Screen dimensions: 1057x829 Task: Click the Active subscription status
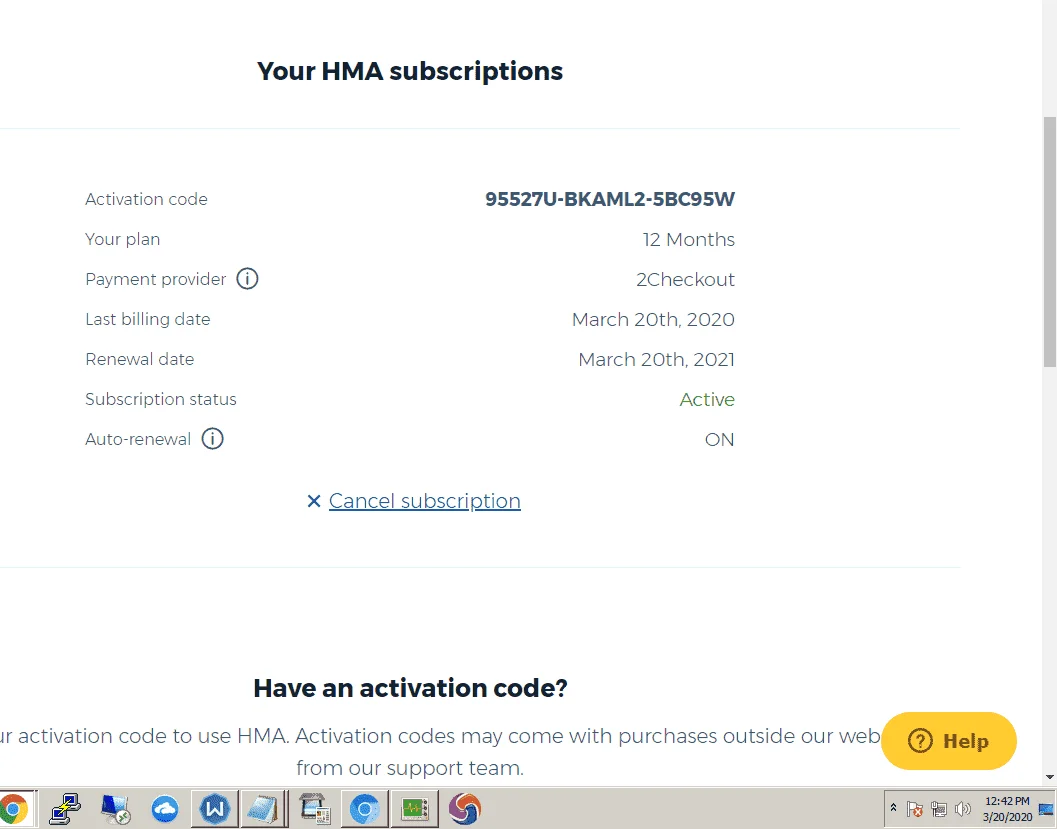tap(707, 399)
